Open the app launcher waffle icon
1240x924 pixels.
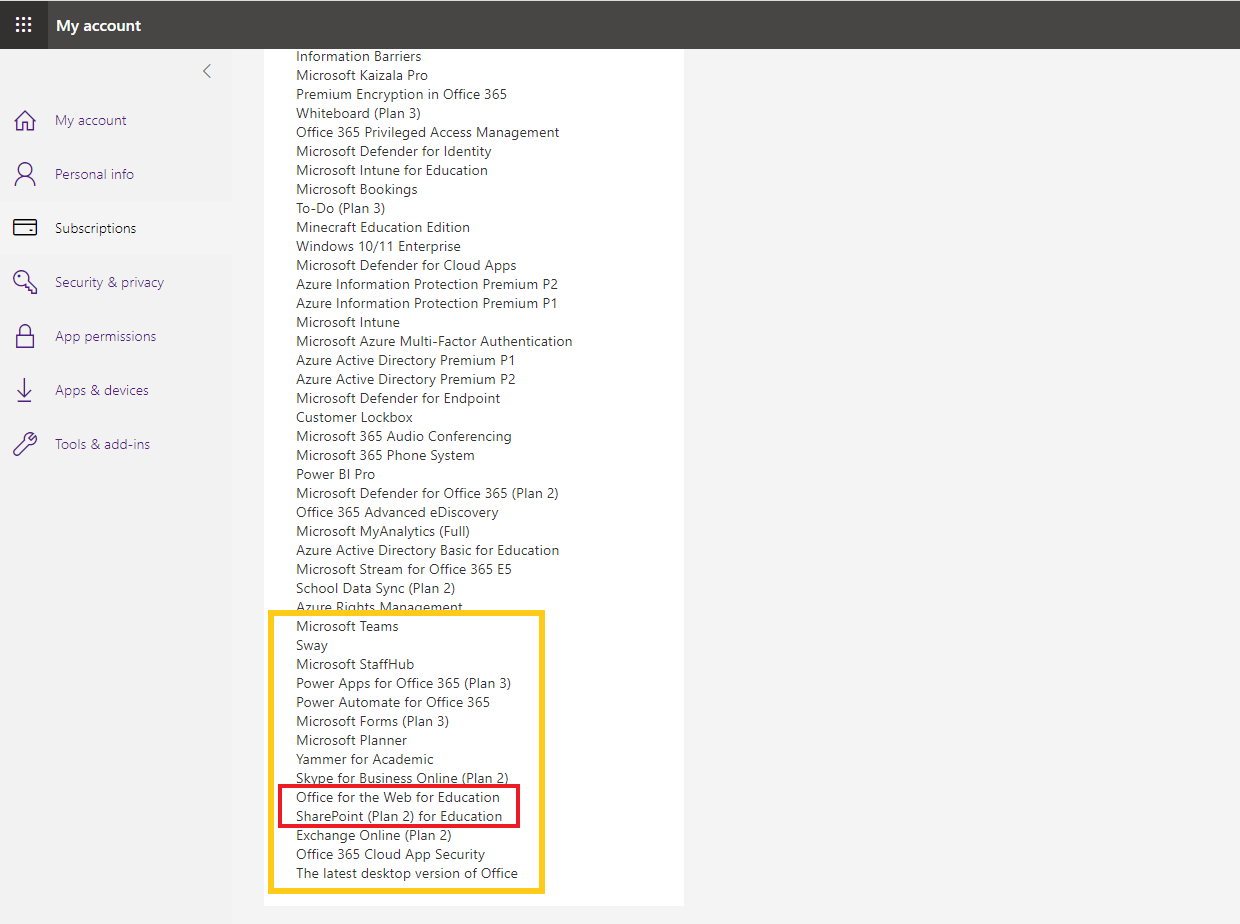tap(24, 25)
